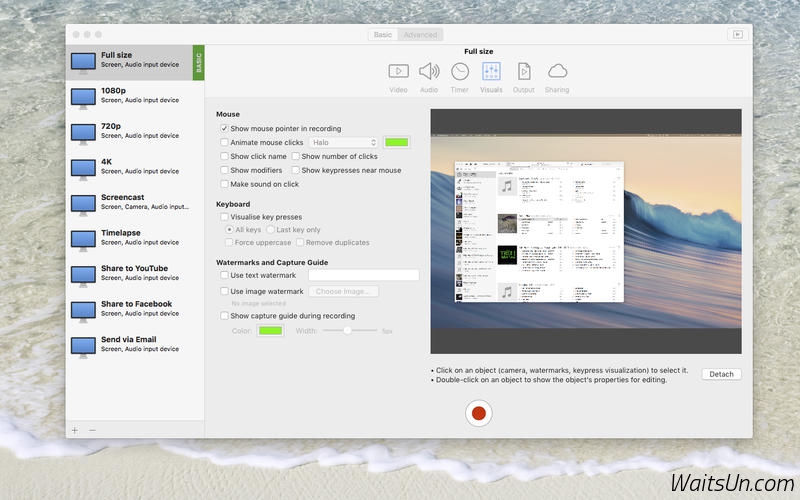Image resolution: width=800 pixels, height=500 pixels.
Task: Open the Audio settings speaker icon
Action: [x=429, y=71]
